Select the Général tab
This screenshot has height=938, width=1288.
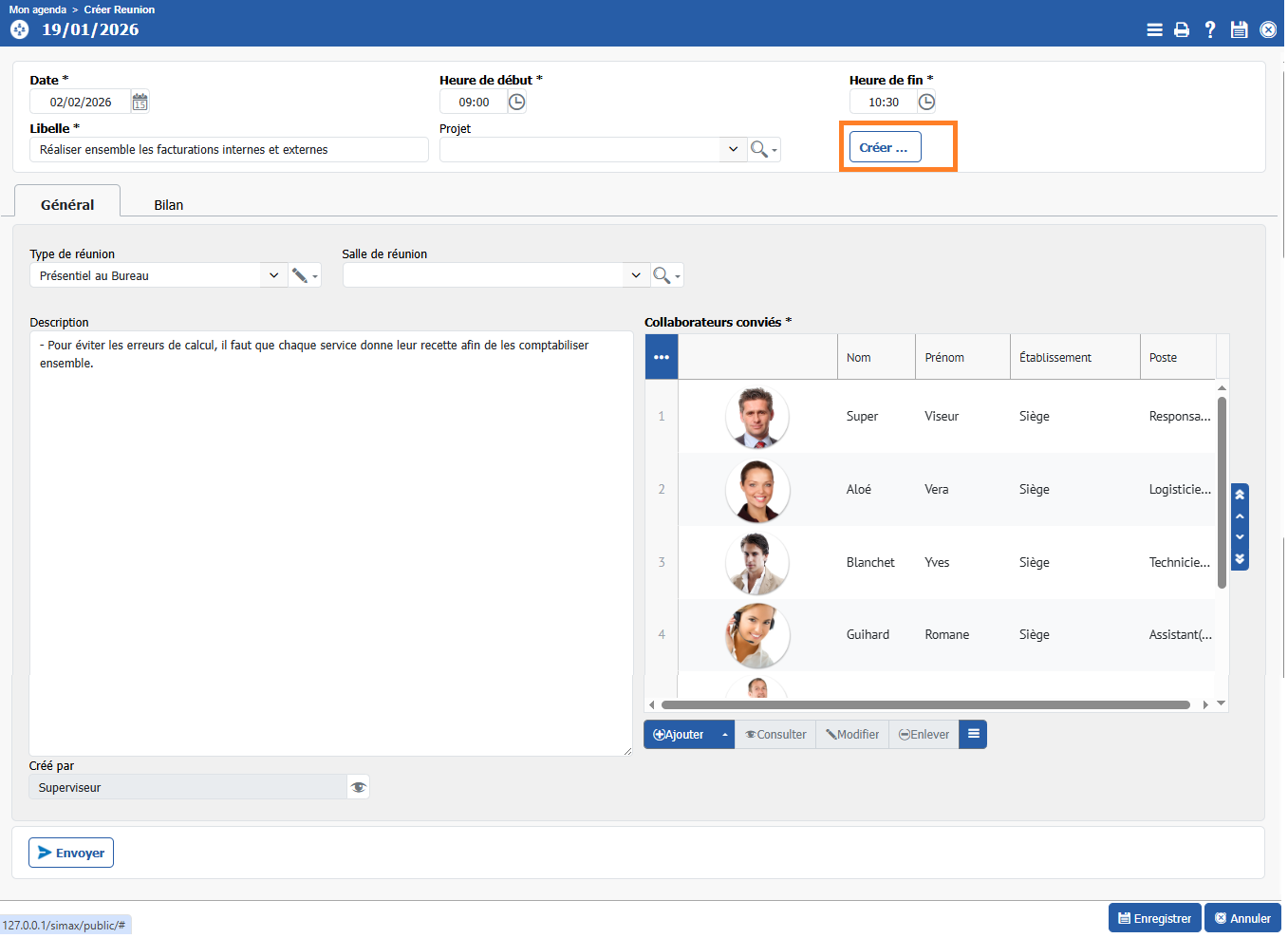coord(67,205)
